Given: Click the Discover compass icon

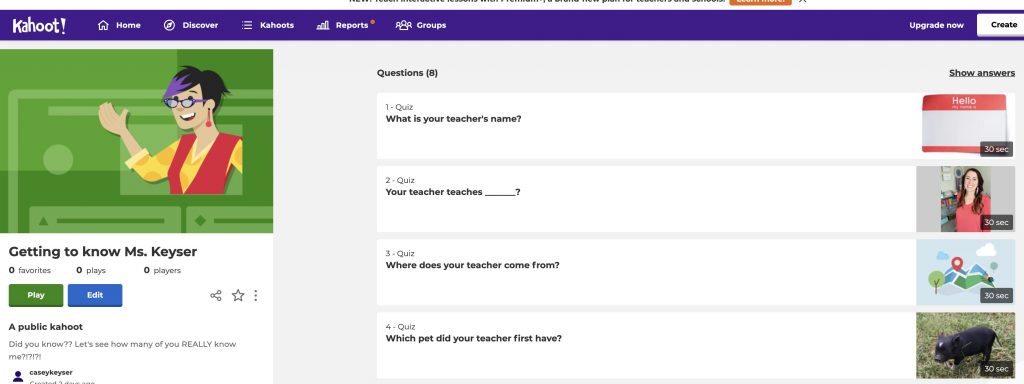Looking at the screenshot, I should (x=169, y=25).
